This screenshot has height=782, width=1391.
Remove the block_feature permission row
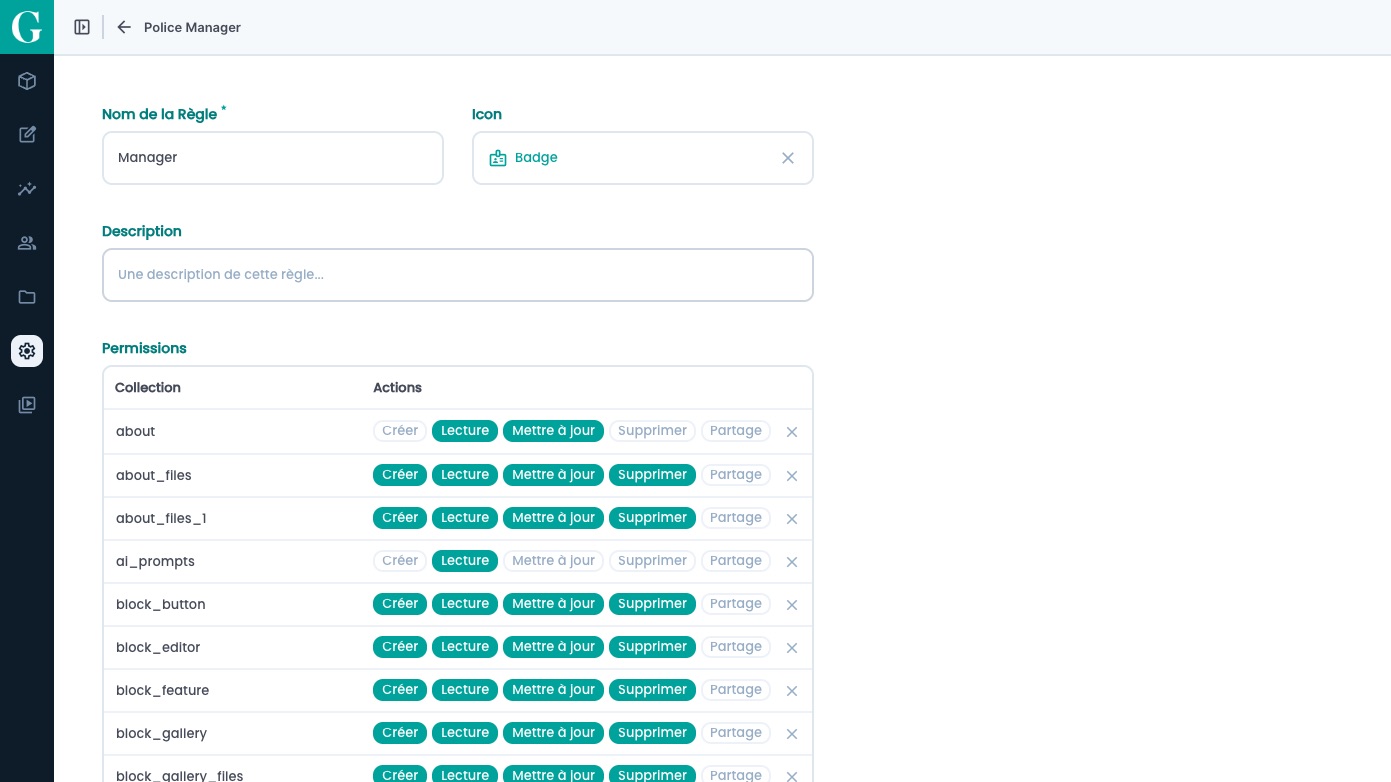point(792,691)
